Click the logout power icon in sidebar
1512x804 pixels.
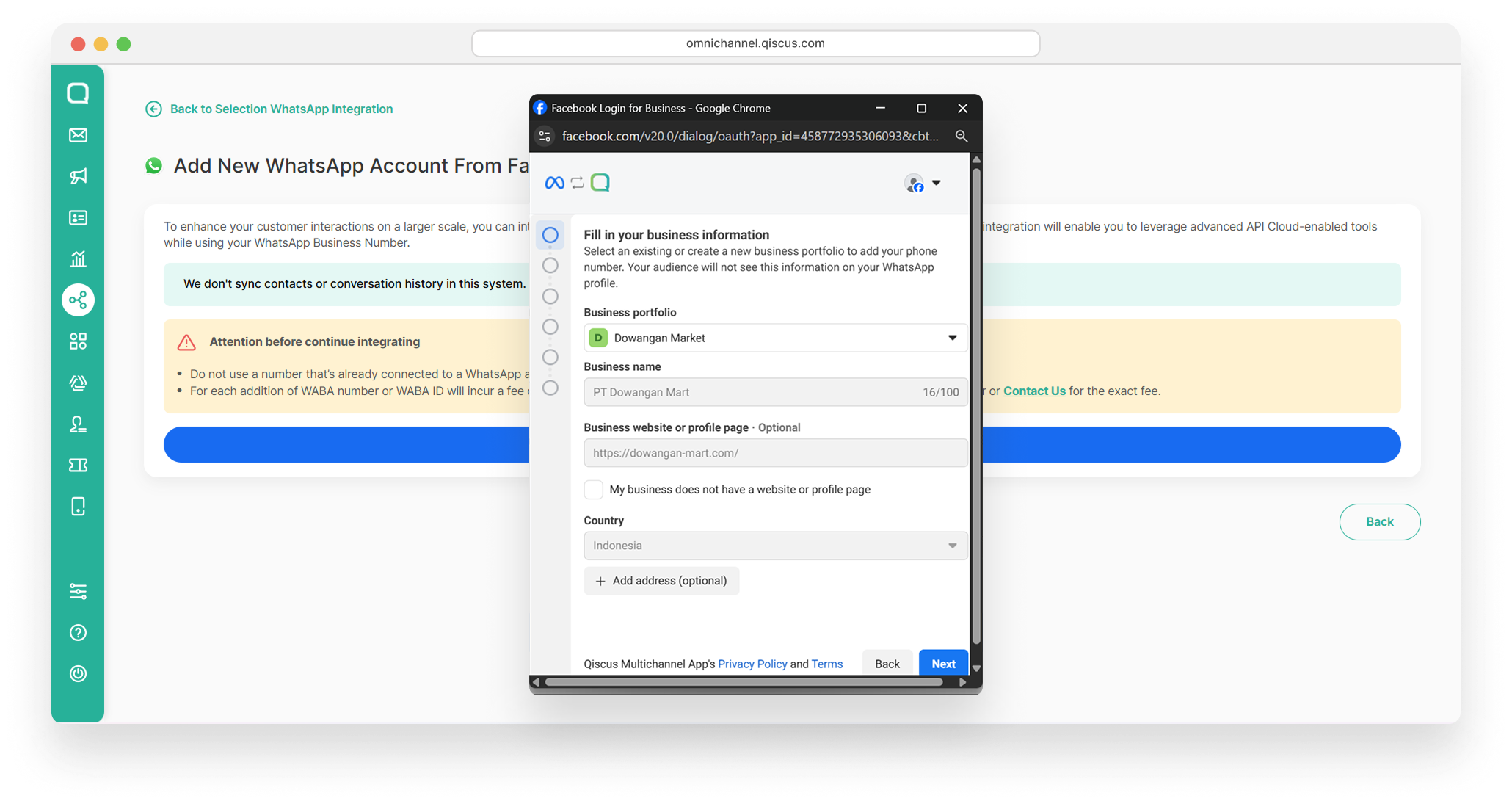tap(78, 673)
